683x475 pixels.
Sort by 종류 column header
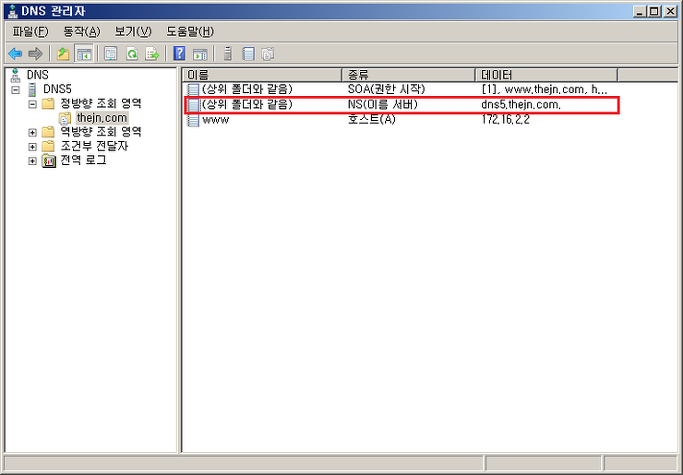click(409, 75)
